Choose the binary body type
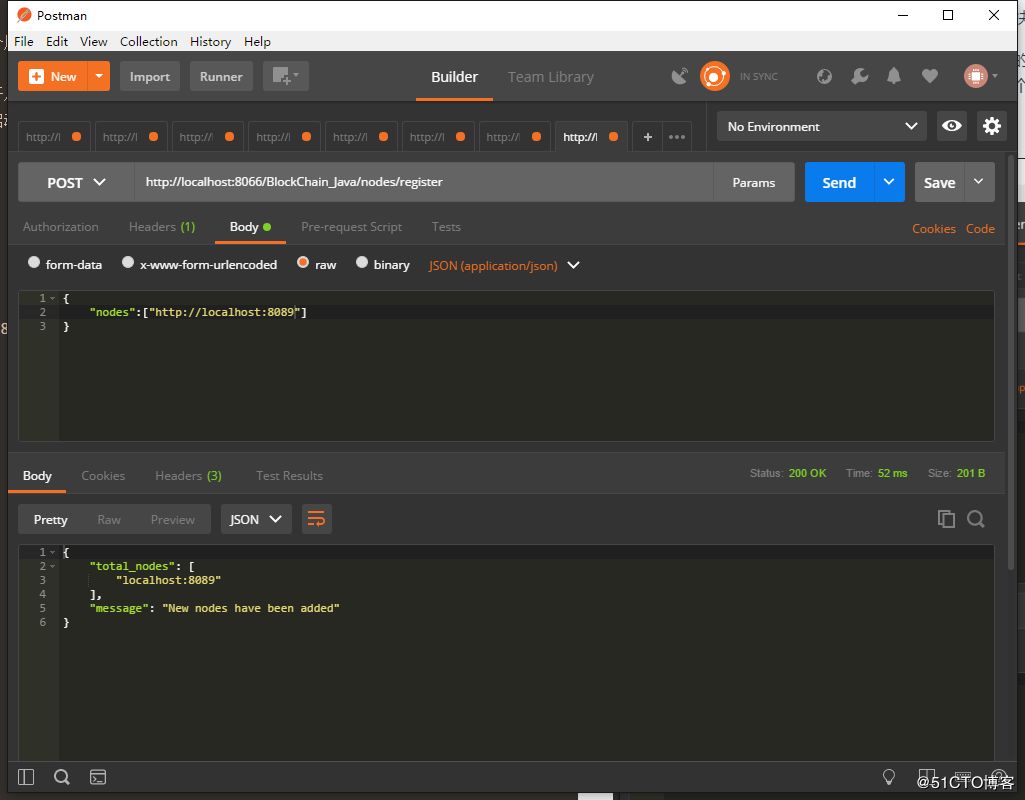This screenshot has width=1025, height=800. [x=362, y=263]
